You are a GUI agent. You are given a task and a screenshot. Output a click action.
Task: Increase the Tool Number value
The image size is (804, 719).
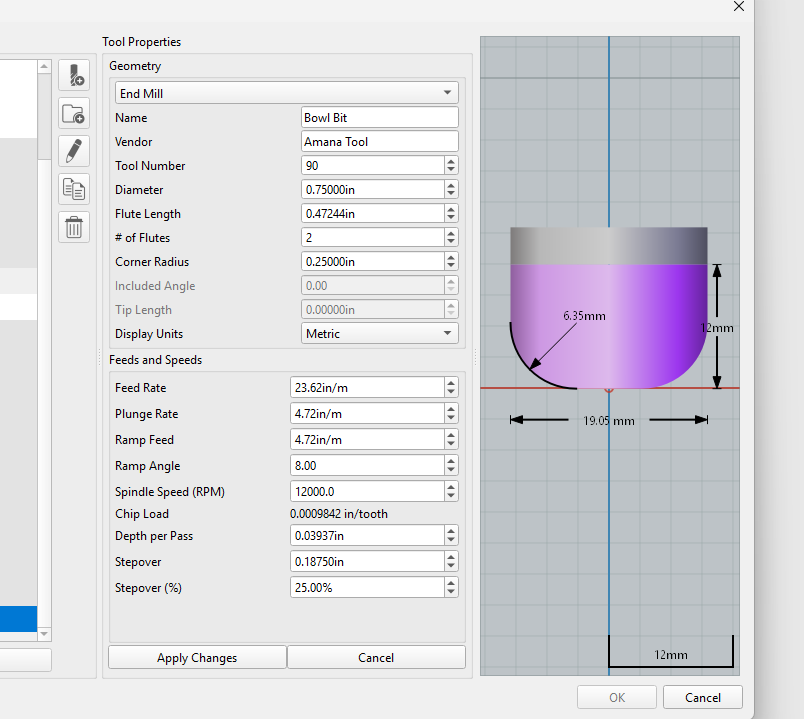pyautogui.click(x=451, y=161)
